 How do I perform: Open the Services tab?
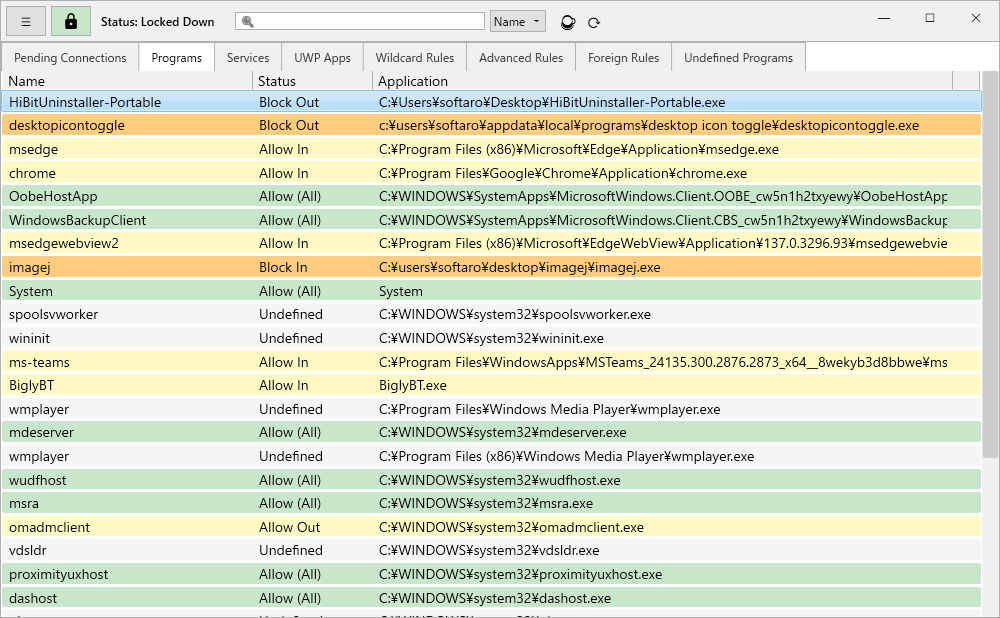248,58
